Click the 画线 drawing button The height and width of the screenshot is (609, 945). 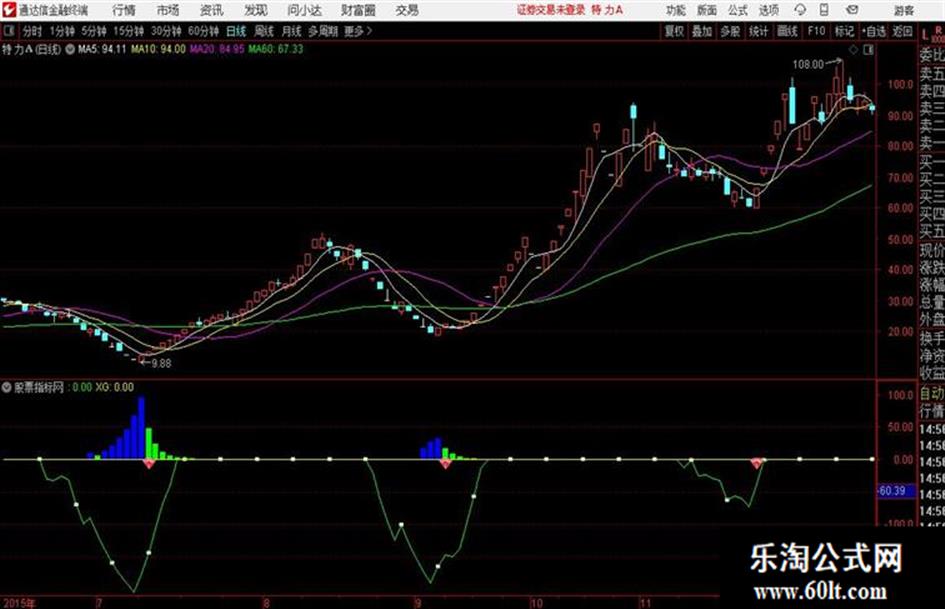(x=787, y=31)
